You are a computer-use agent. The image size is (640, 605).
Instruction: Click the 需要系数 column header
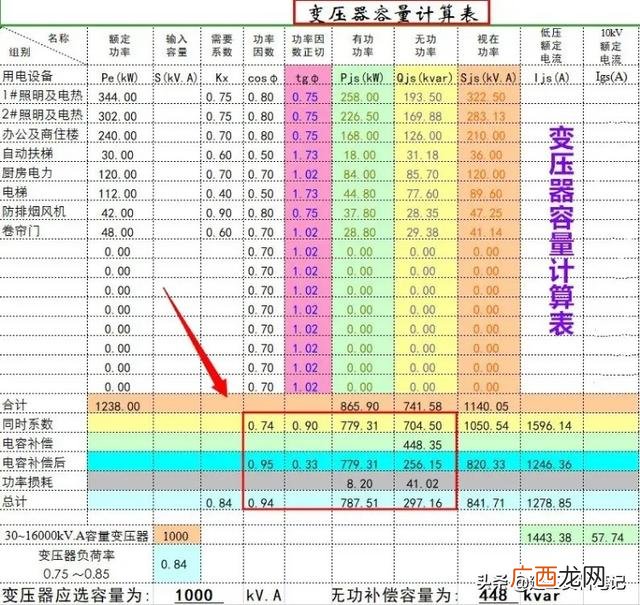pos(222,45)
